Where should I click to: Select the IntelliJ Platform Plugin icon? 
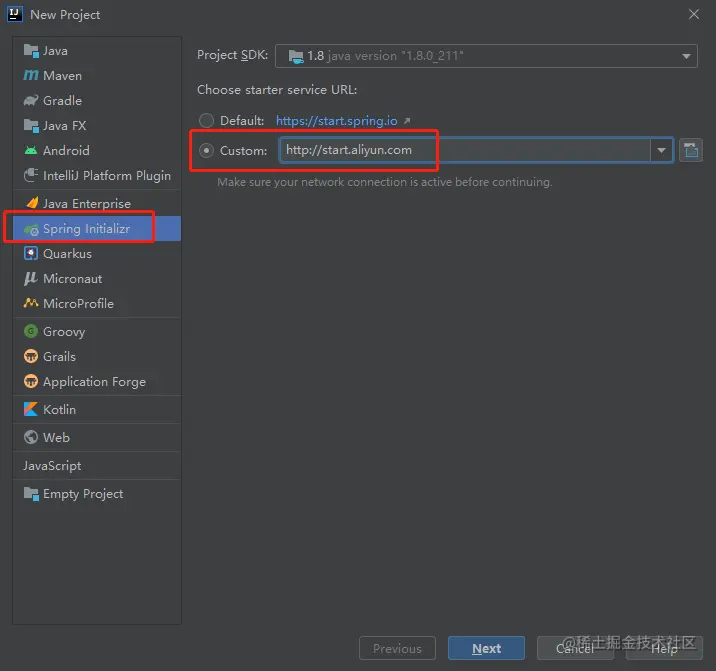(31, 175)
